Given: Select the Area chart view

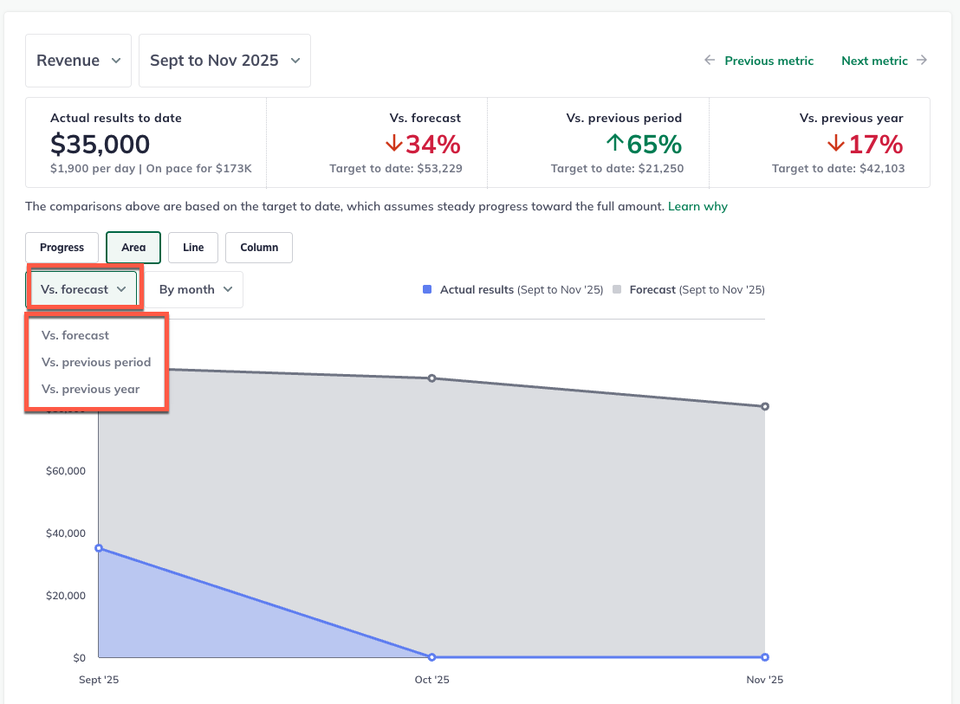Looking at the screenshot, I should (133, 247).
